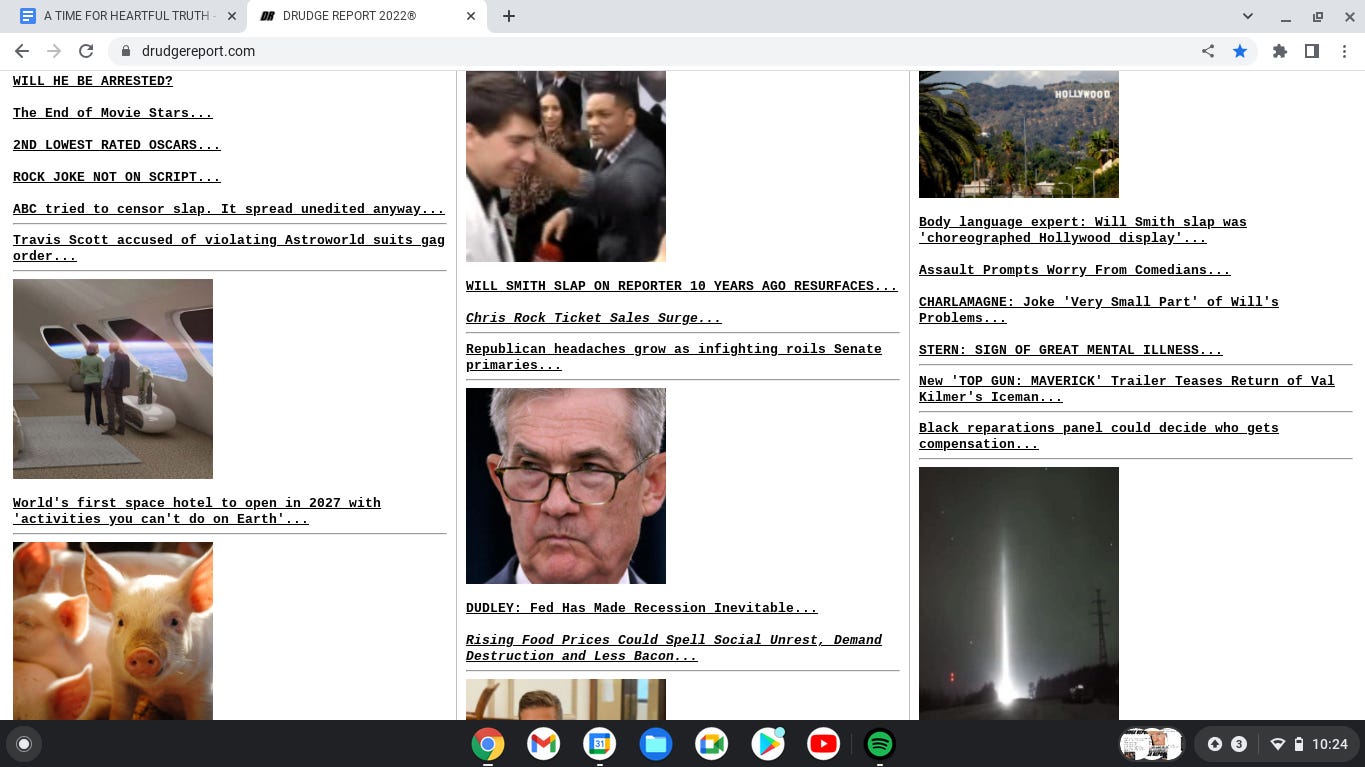This screenshot has width=1365, height=767.
Task: Open YouTube from the shelf
Action: pos(824,744)
